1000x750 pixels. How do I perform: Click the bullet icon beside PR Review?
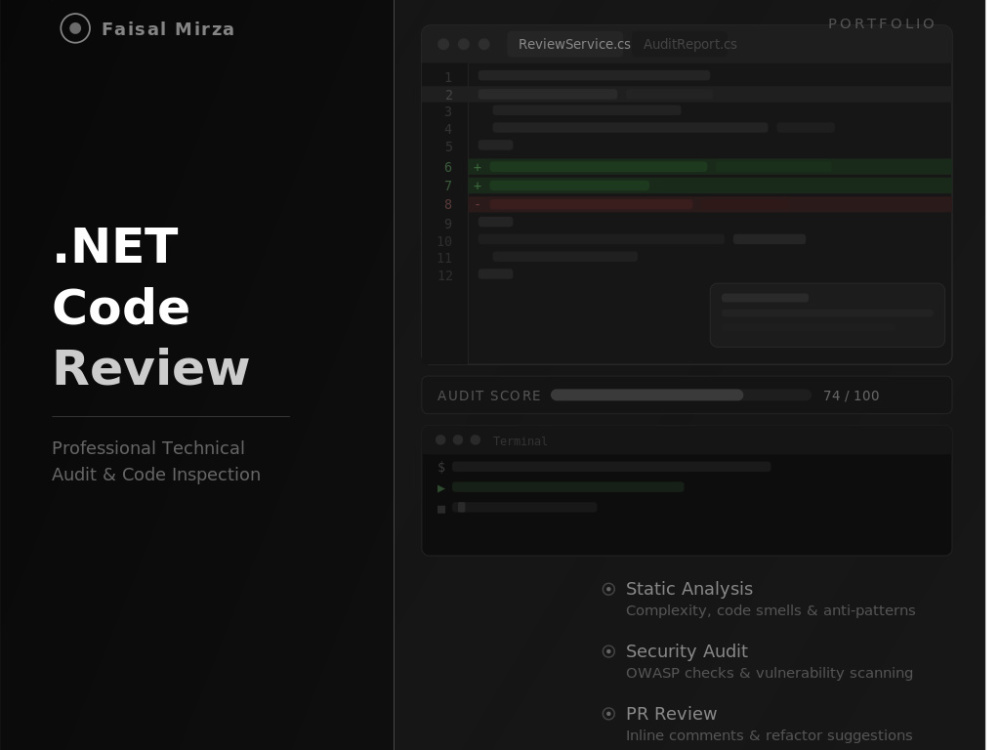click(x=608, y=714)
